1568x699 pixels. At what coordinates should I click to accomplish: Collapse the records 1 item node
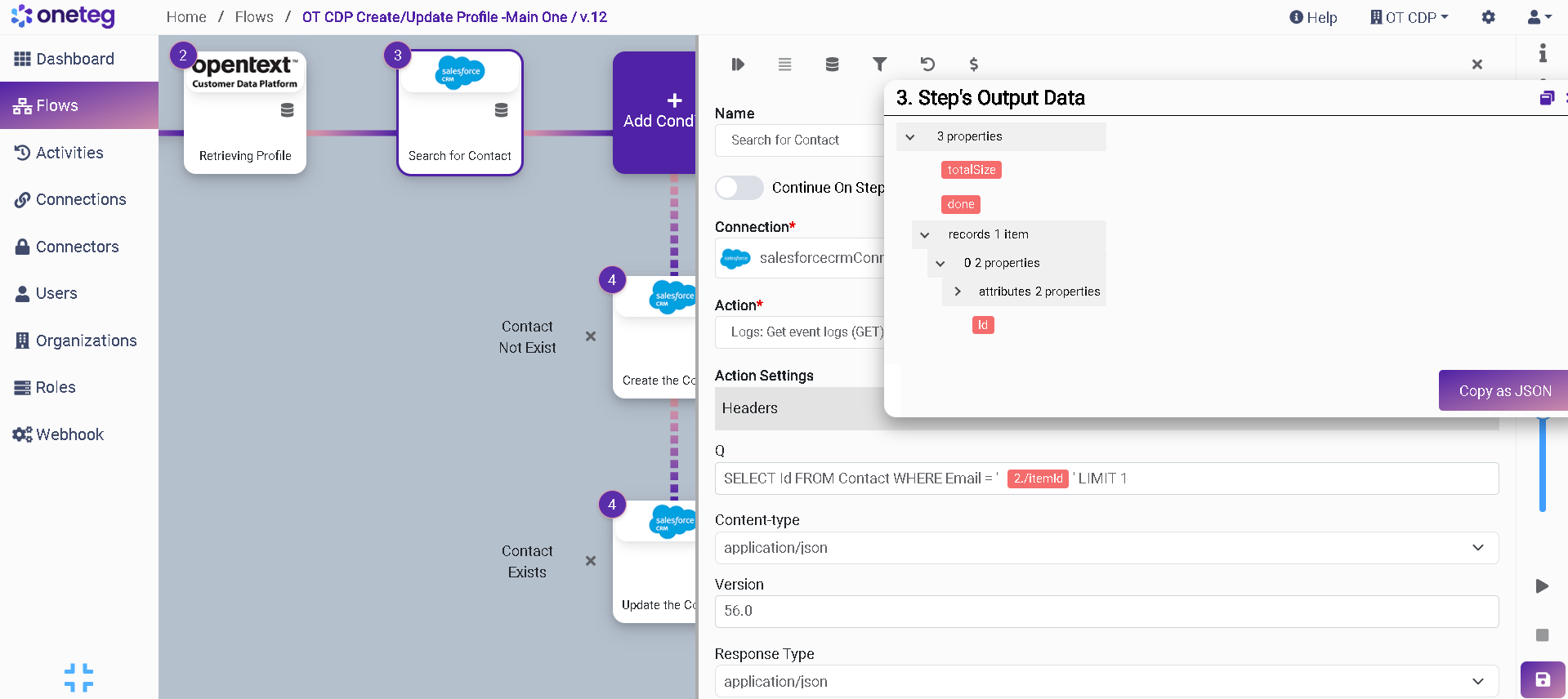tap(925, 235)
